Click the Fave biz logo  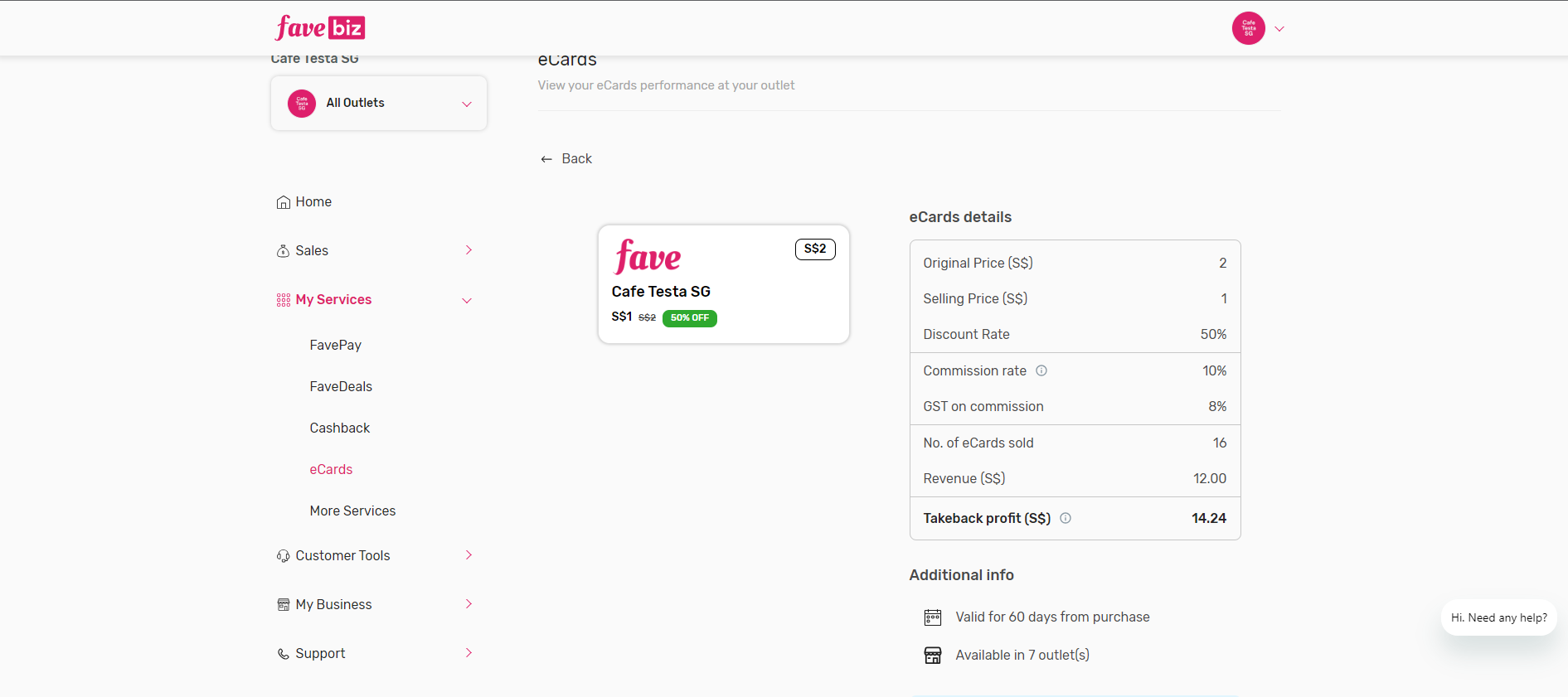pos(320,27)
